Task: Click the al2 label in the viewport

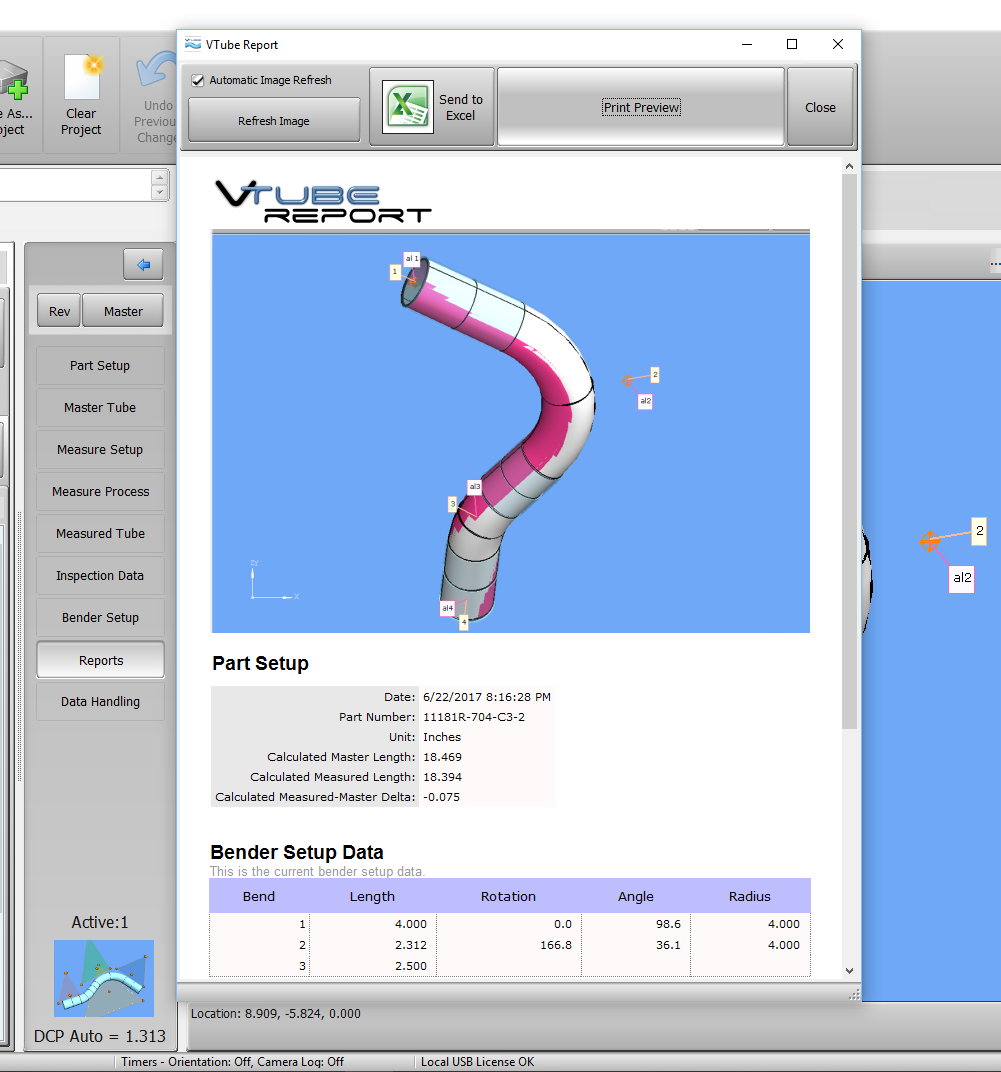Action: click(x=961, y=578)
